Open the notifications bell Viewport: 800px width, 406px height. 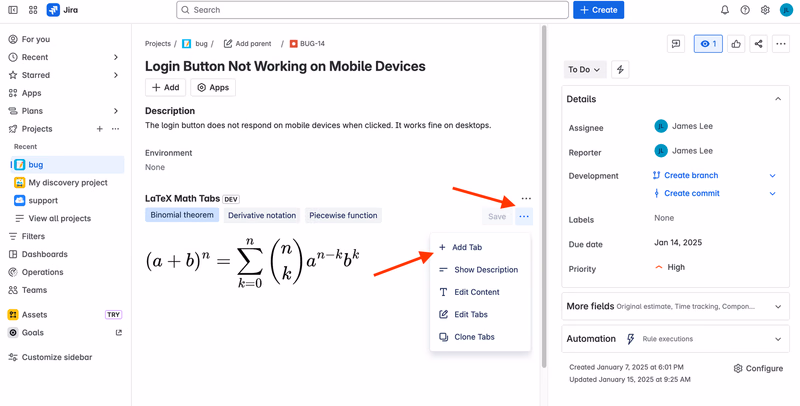click(x=725, y=10)
